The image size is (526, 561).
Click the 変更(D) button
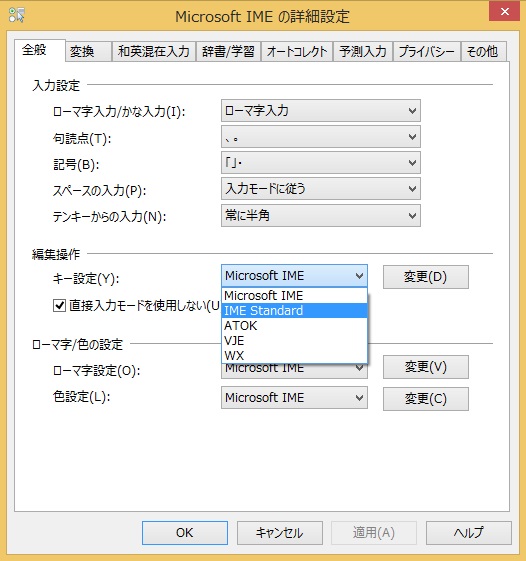(x=425, y=277)
